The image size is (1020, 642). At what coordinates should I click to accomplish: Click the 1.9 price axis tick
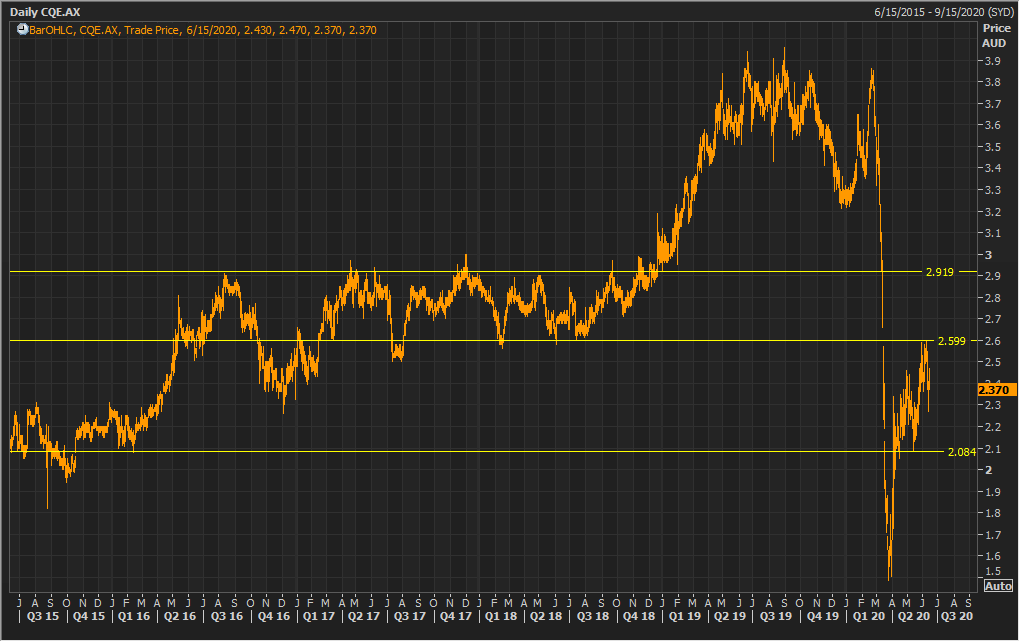tap(993, 492)
